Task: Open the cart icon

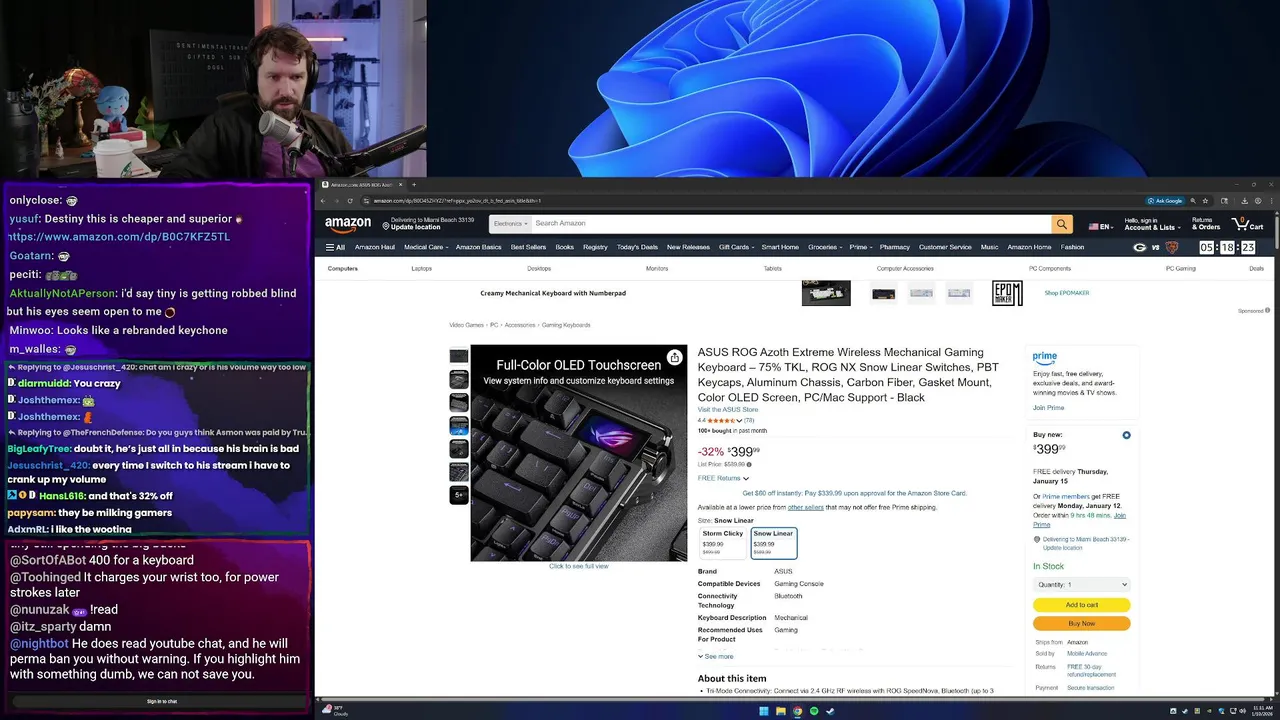Action: 1249,223
